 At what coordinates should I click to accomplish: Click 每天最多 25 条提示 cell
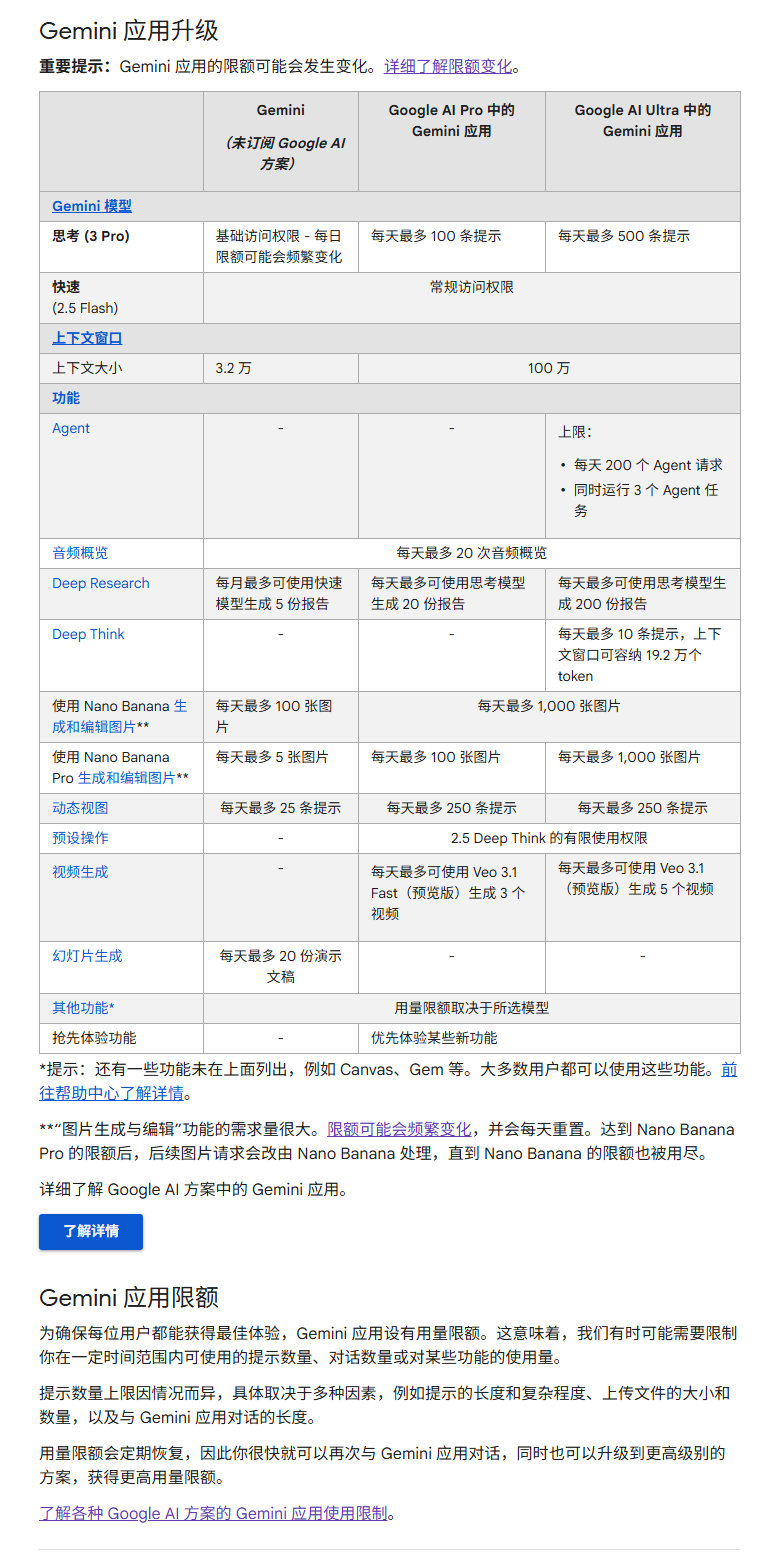pyautogui.click(x=281, y=808)
